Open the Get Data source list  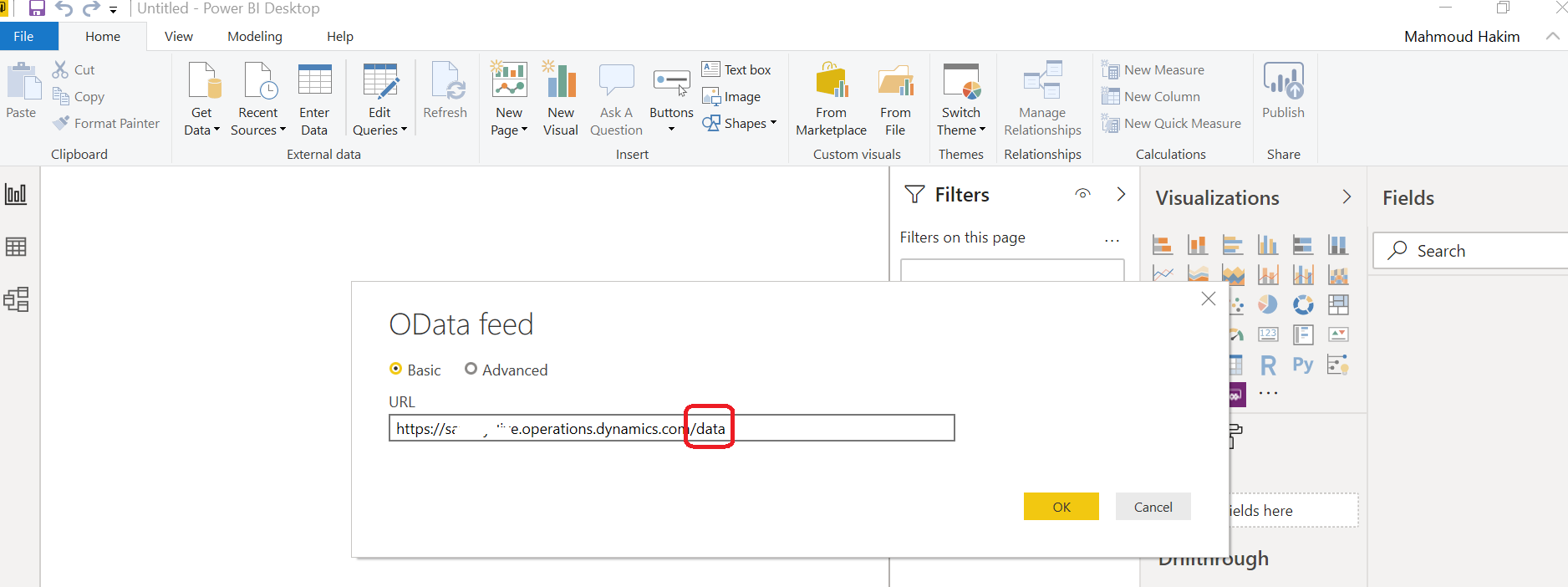(x=201, y=99)
